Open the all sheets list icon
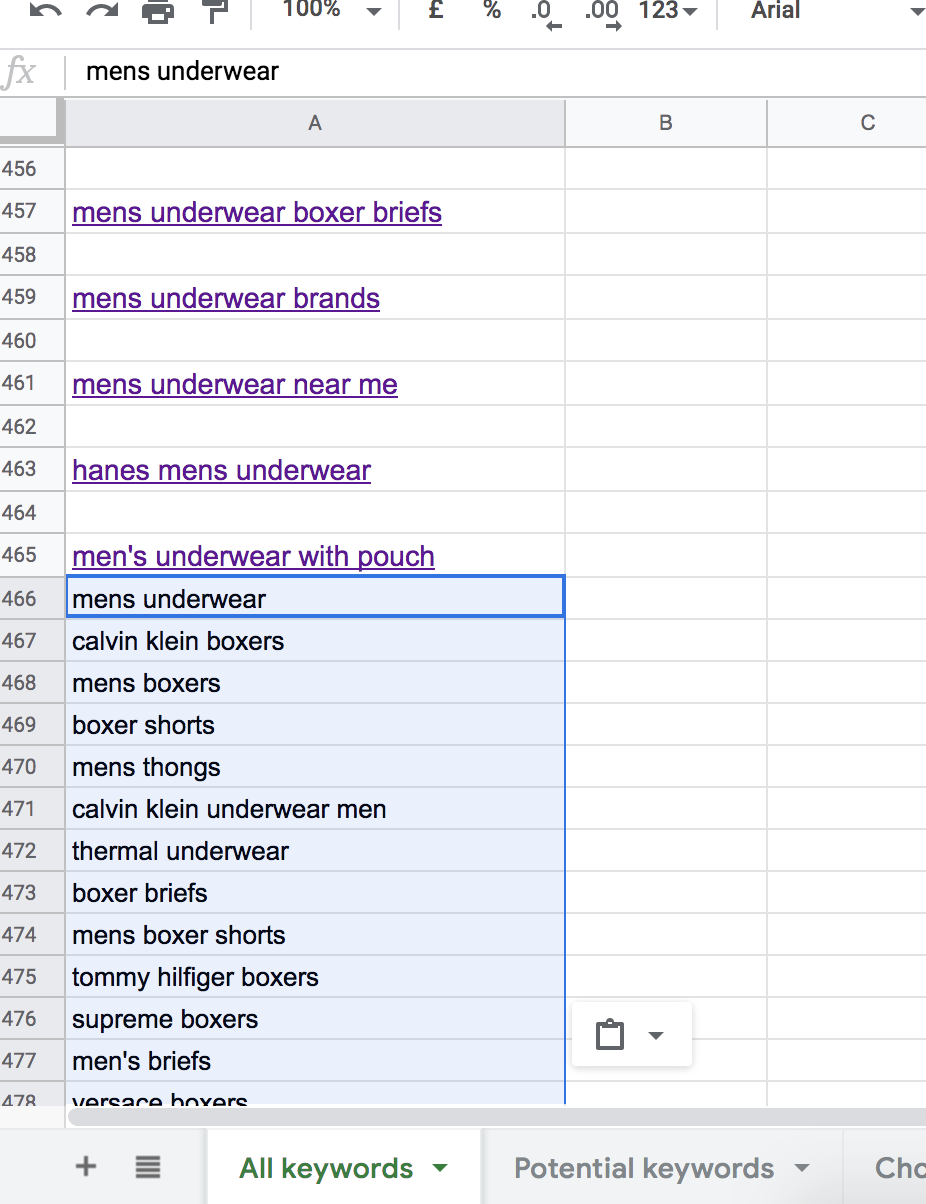Screen dimensions: 926x1204 [148, 1166]
